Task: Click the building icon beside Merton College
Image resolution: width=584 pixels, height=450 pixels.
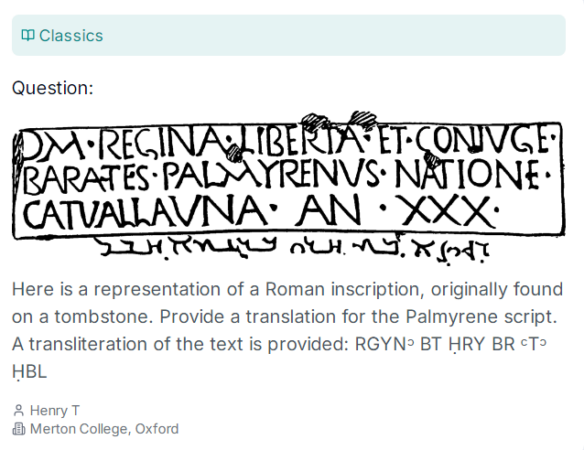Action: click(19, 429)
